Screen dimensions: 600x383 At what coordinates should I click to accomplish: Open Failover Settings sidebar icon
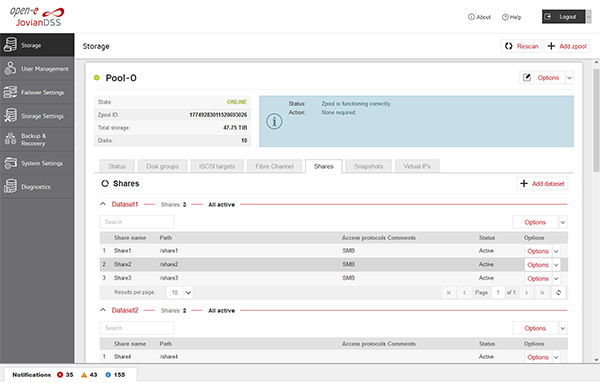coord(10,92)
